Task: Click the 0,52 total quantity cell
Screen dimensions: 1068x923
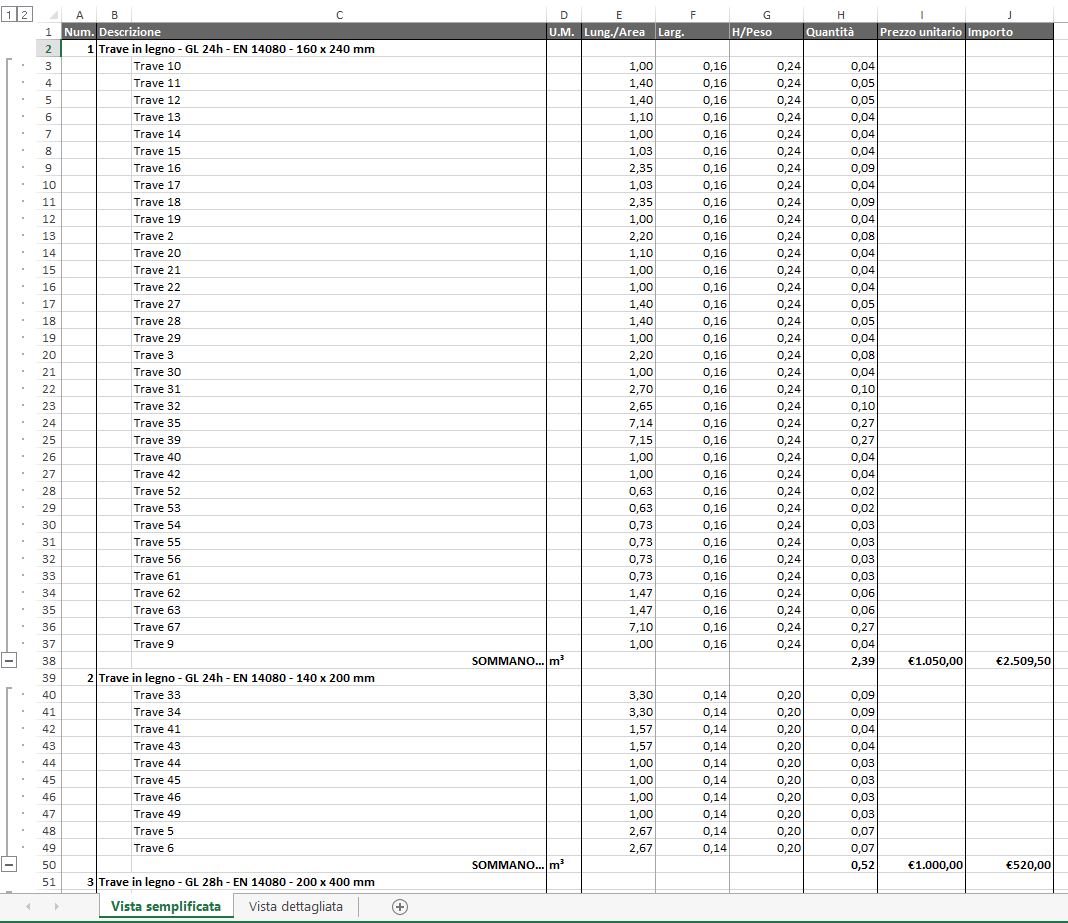Action: click(841, 865)
